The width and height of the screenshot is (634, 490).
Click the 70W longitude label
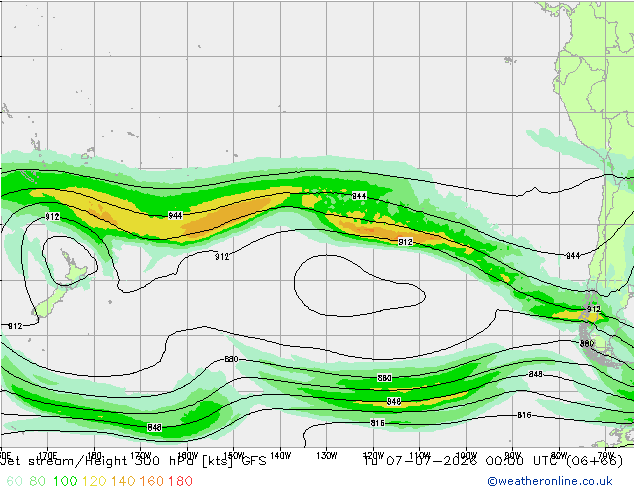[605, 456]
